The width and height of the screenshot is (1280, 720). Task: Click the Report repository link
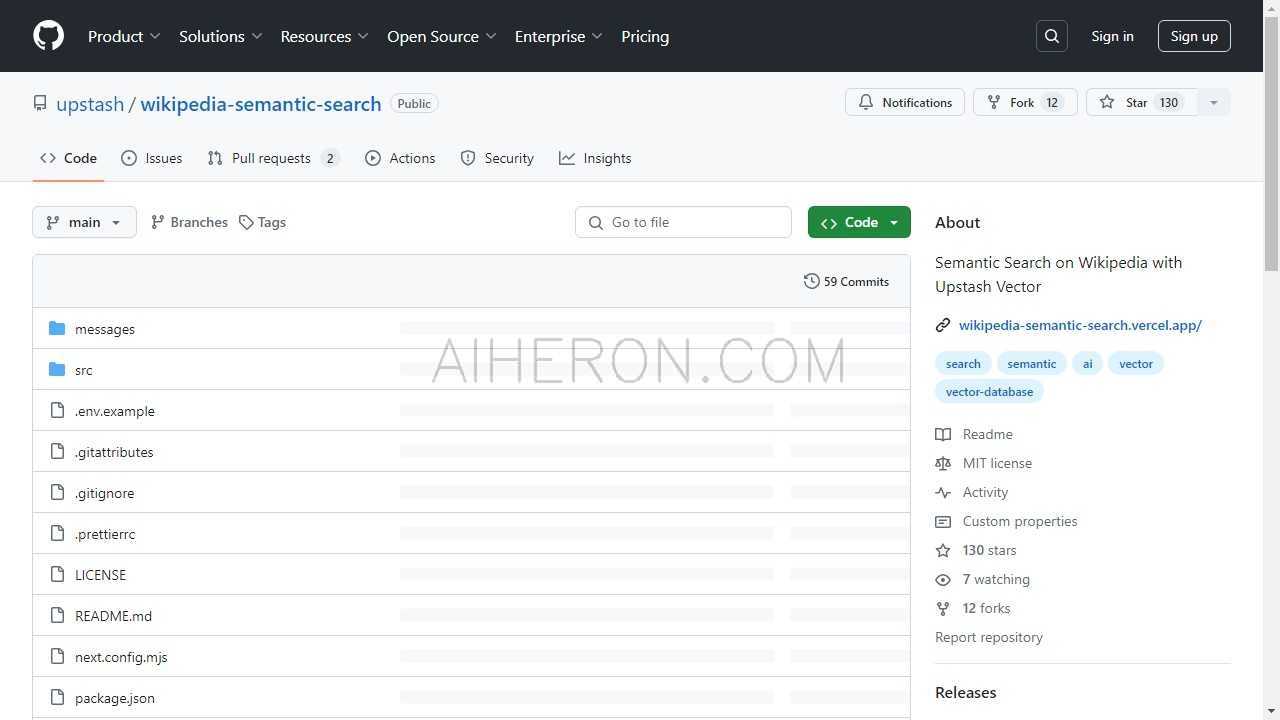[989, 637]
